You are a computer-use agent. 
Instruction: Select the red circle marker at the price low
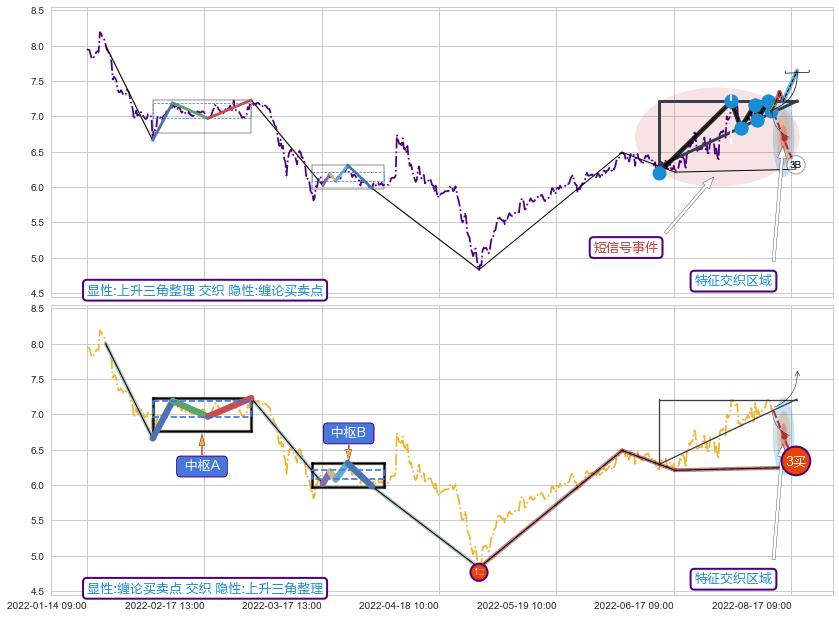click(x=479, y=572)
